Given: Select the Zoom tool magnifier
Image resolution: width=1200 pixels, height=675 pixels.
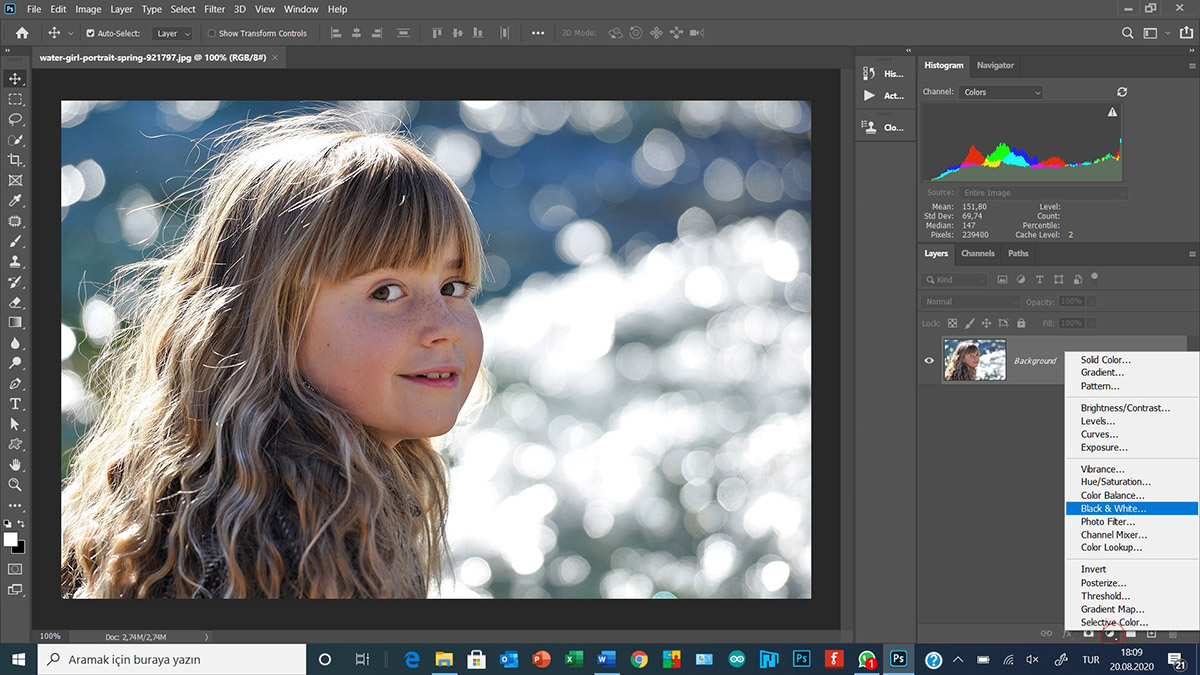Looking at the screenshot, I should click(x=15, y=484).
